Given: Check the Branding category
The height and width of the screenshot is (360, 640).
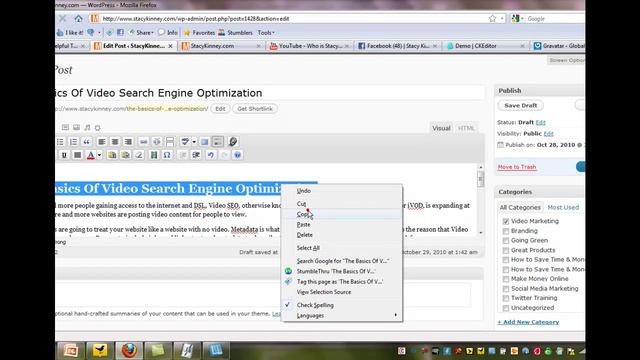Looking at the screenshot, I should pos(506,231).
